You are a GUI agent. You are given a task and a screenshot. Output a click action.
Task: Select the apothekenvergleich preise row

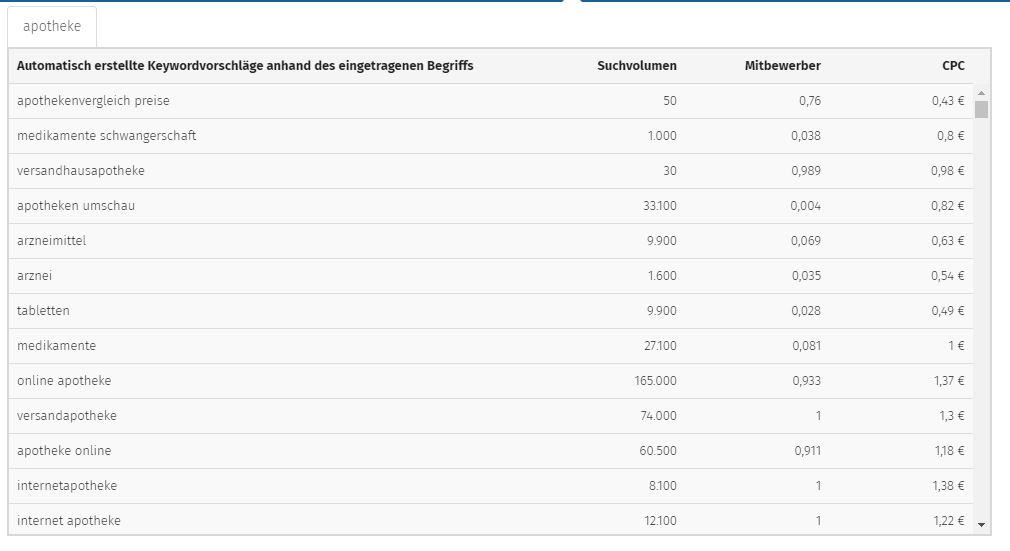[x=491, y=101]
